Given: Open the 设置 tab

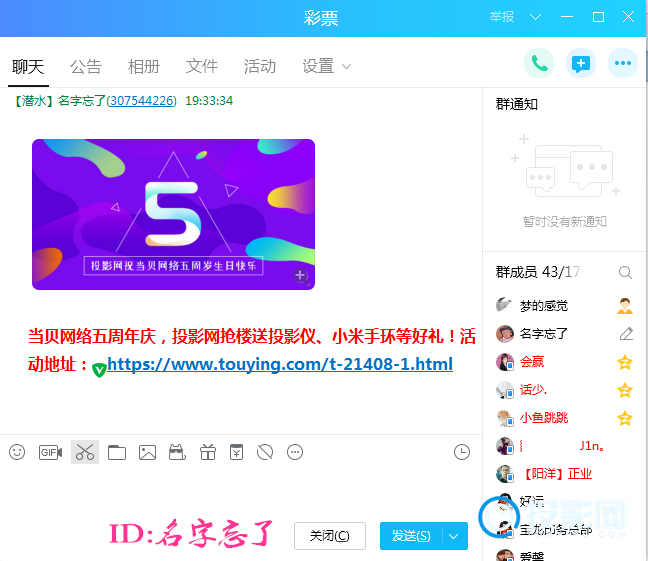Looking at the screenshot, I should point(318,67).
